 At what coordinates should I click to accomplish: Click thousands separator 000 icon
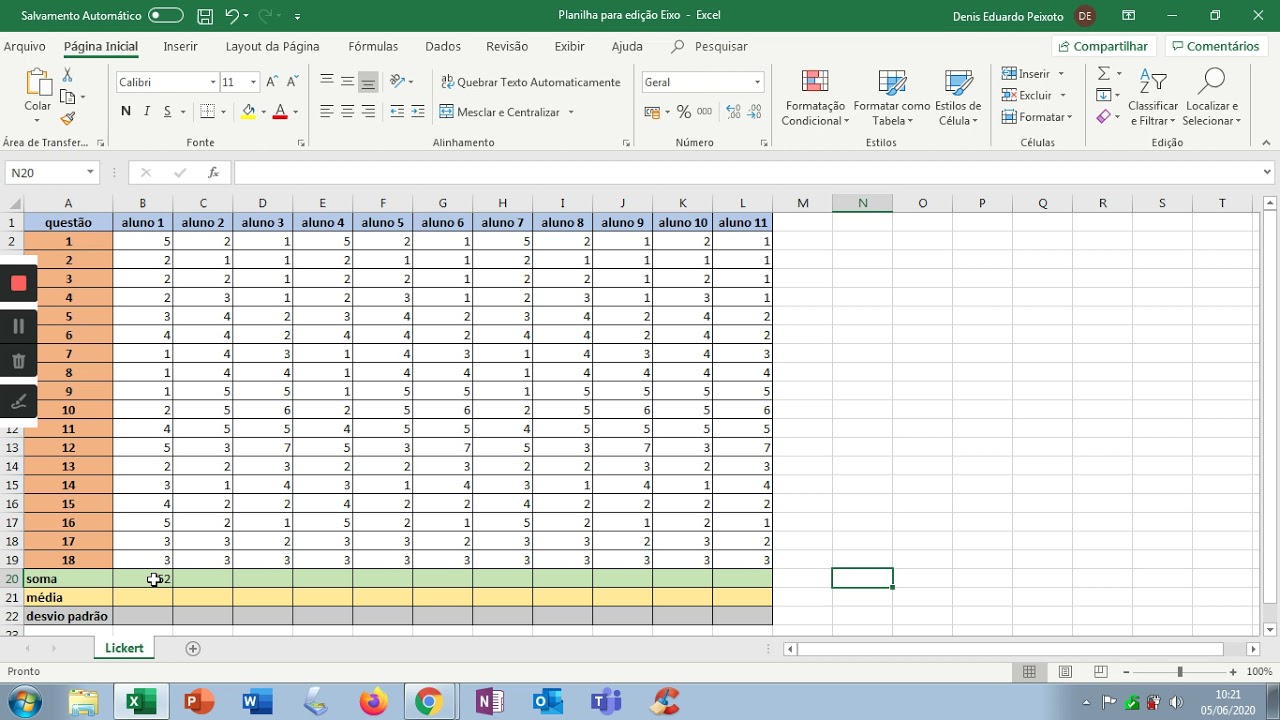coord(705,112)
